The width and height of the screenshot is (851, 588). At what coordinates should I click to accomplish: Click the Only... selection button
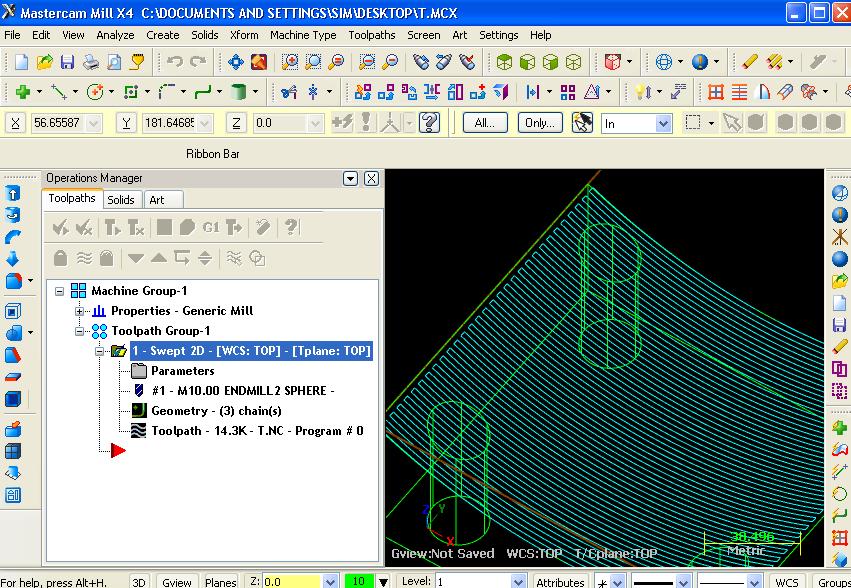pyautogui.click(x=540, y=123)
